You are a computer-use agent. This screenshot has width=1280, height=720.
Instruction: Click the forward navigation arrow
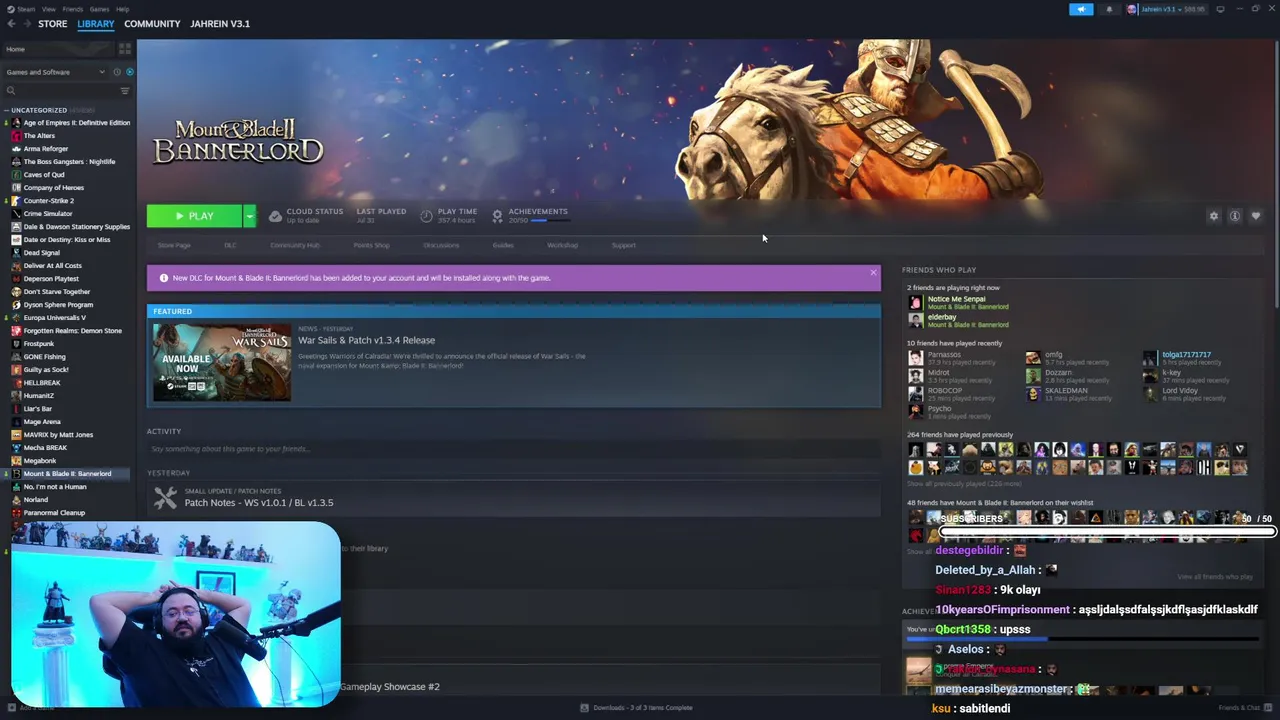[x=27, y=24]
